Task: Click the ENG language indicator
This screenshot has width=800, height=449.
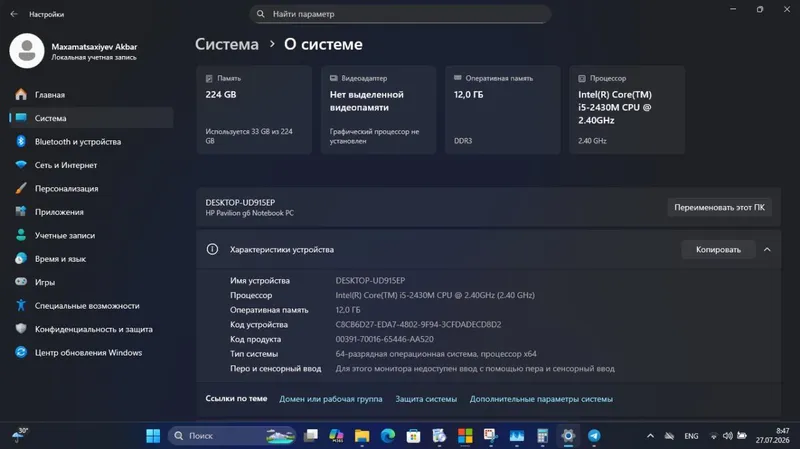Action: [x=691, y=436]
